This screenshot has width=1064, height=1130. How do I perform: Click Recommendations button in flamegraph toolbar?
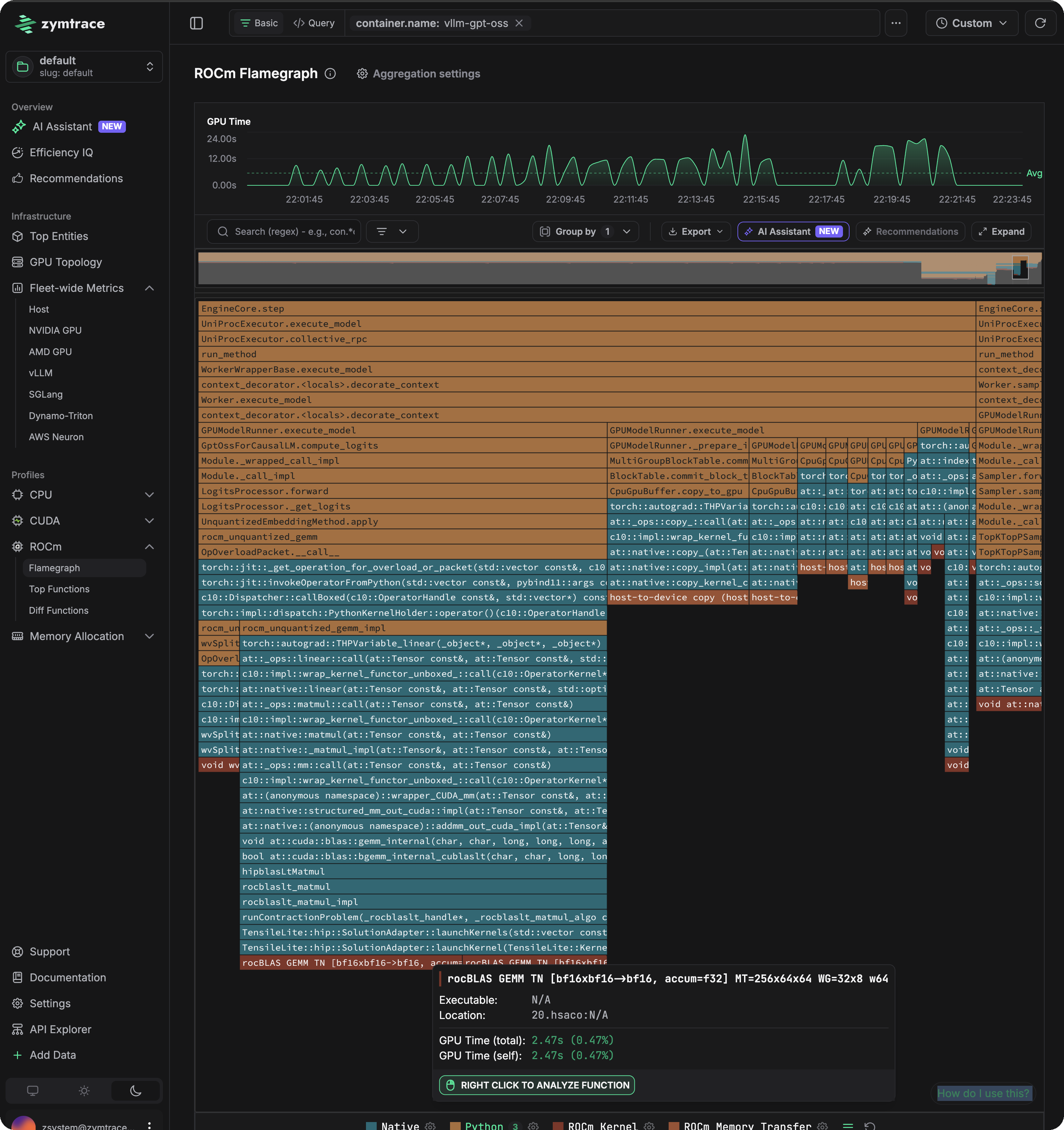910,231
